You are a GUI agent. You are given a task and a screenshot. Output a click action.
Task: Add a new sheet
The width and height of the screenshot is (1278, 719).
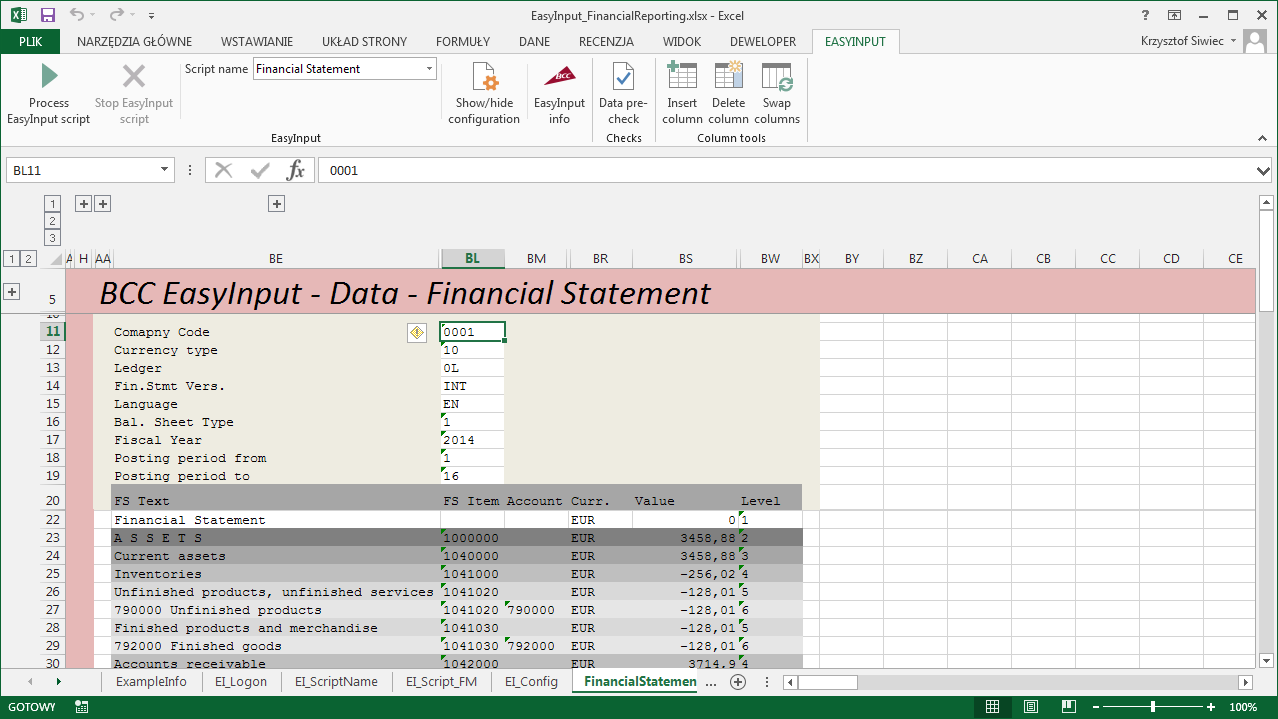coord(738,682)
